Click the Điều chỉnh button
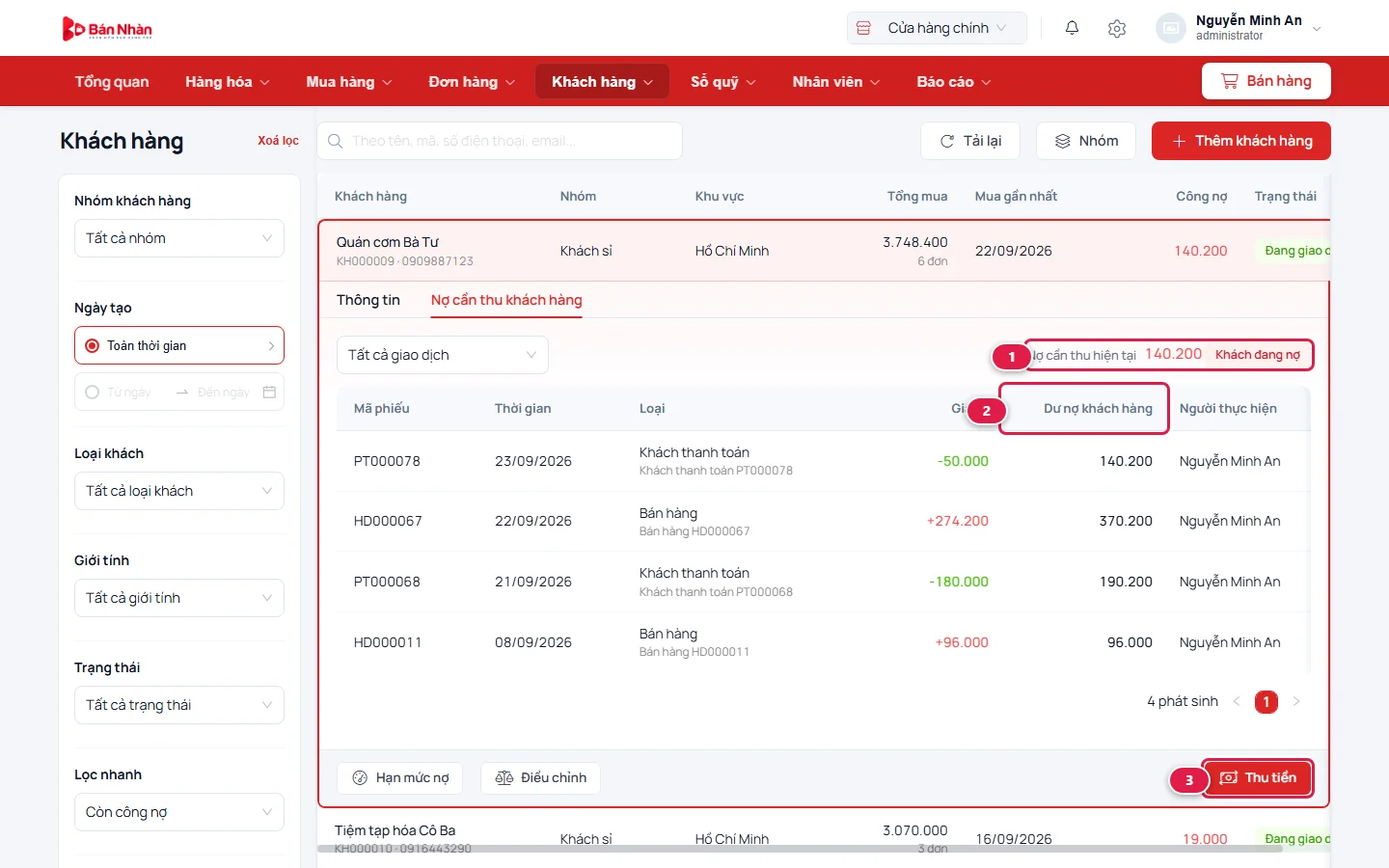This screenshot has height=868, width=1389. (540, 777)
